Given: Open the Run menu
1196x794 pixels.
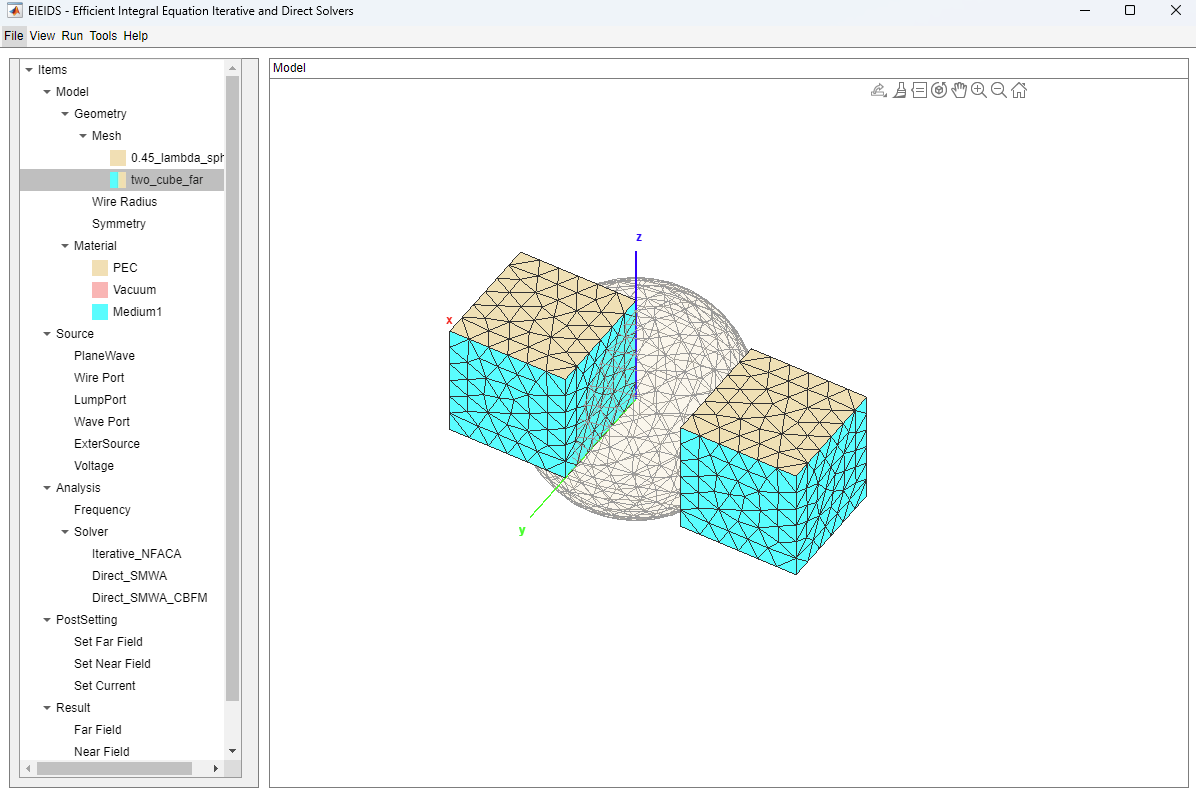Looking at the screenshot, I should pyautogui.click(x=72, y=36).
